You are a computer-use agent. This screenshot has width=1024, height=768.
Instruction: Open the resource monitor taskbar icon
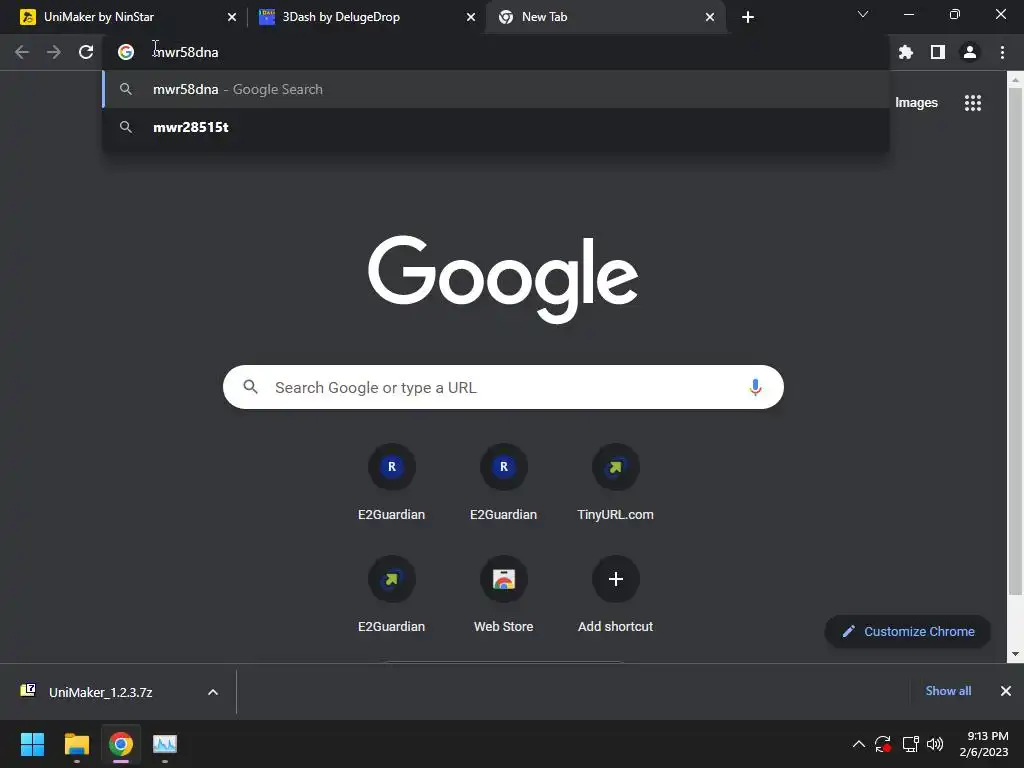(165, 744)
